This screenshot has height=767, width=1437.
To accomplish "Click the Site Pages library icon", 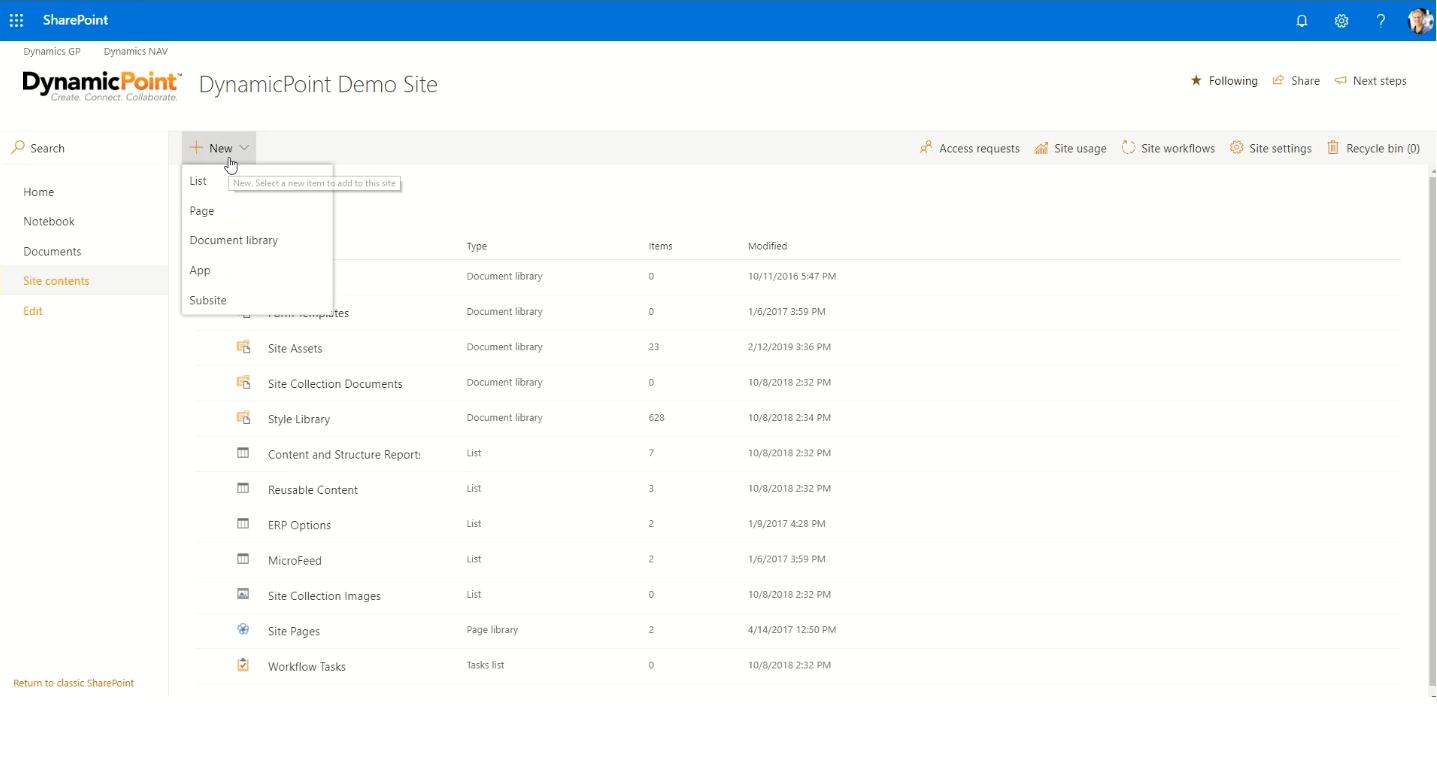I will coord(243,630).
